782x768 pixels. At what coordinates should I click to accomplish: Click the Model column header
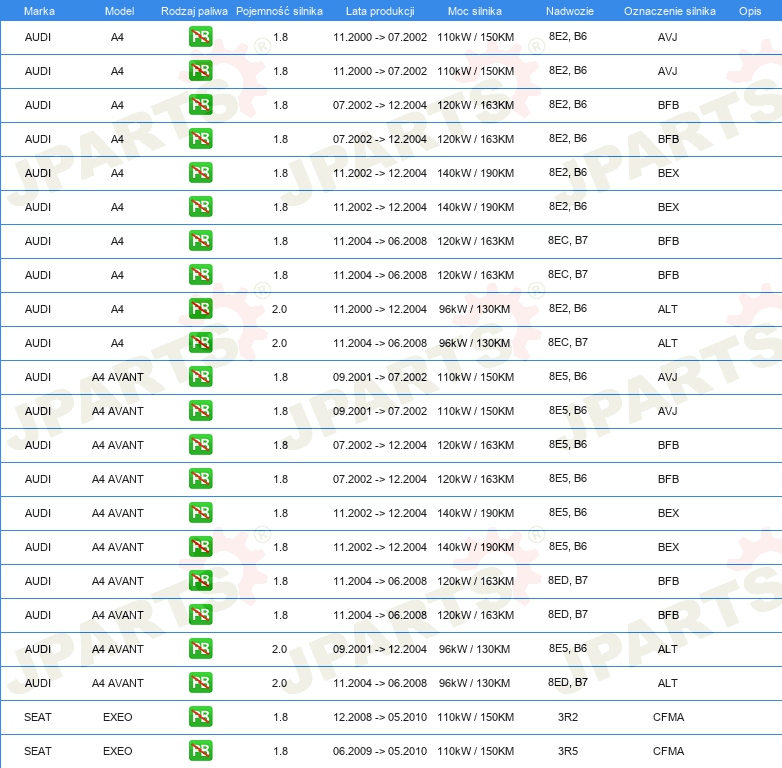coord(118,11)
